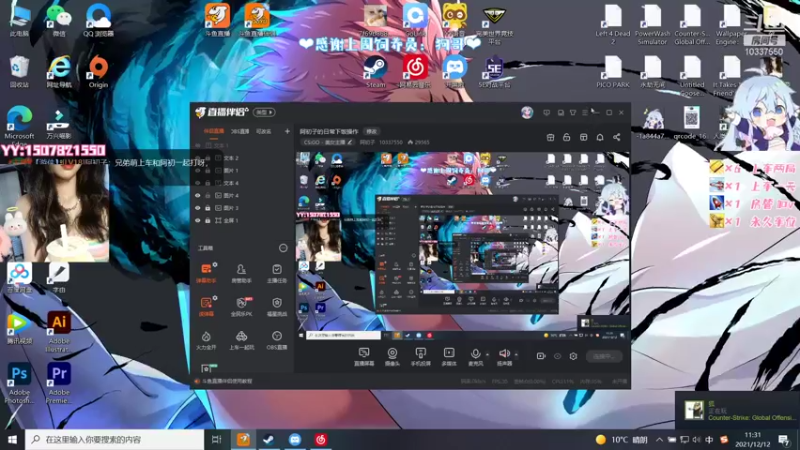Toggle lock on 文本 4 layer

point(208,183)
